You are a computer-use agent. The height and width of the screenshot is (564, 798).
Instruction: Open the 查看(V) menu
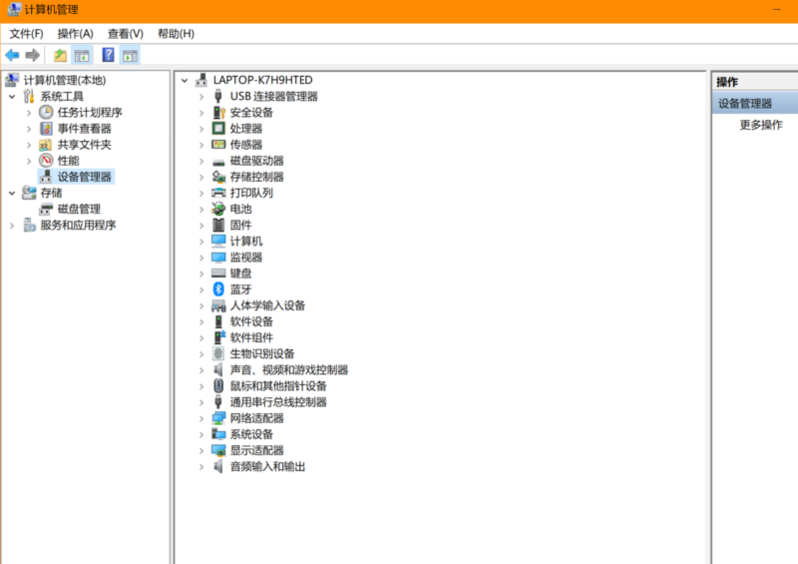pyautogui.click(x=125, y=33)
